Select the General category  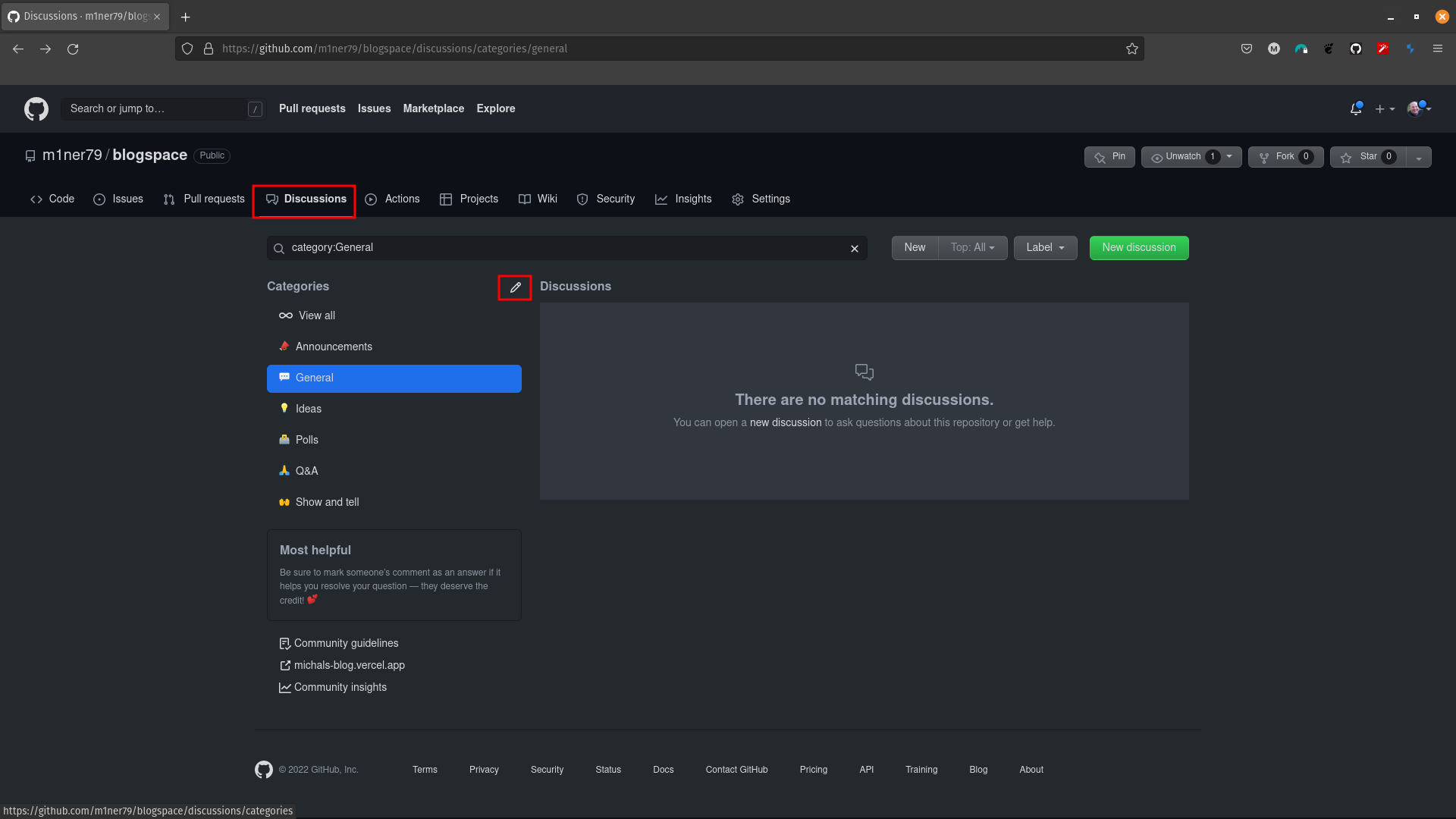point(394,378)
